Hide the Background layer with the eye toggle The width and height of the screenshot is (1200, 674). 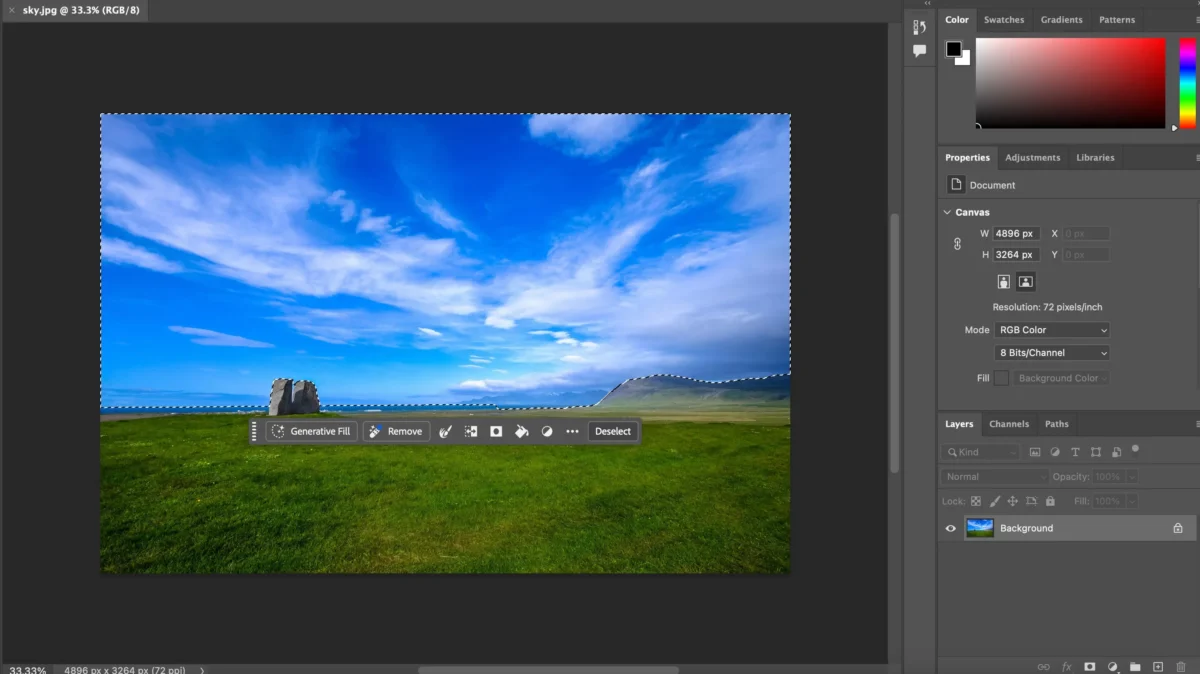[950, 527]
